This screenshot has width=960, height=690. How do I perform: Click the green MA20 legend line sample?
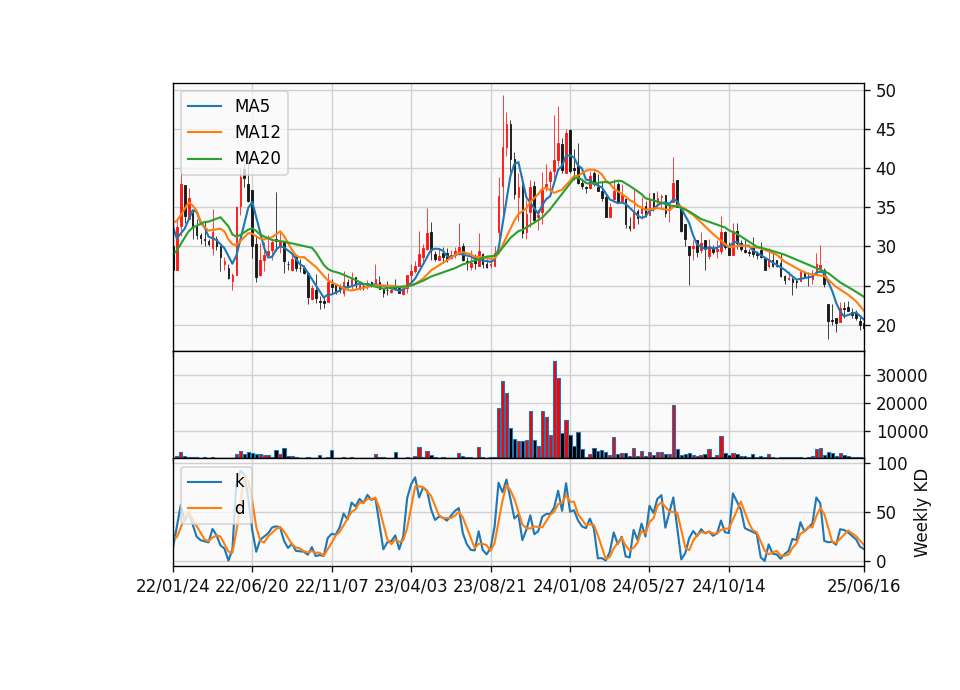[x=204, y=159]
